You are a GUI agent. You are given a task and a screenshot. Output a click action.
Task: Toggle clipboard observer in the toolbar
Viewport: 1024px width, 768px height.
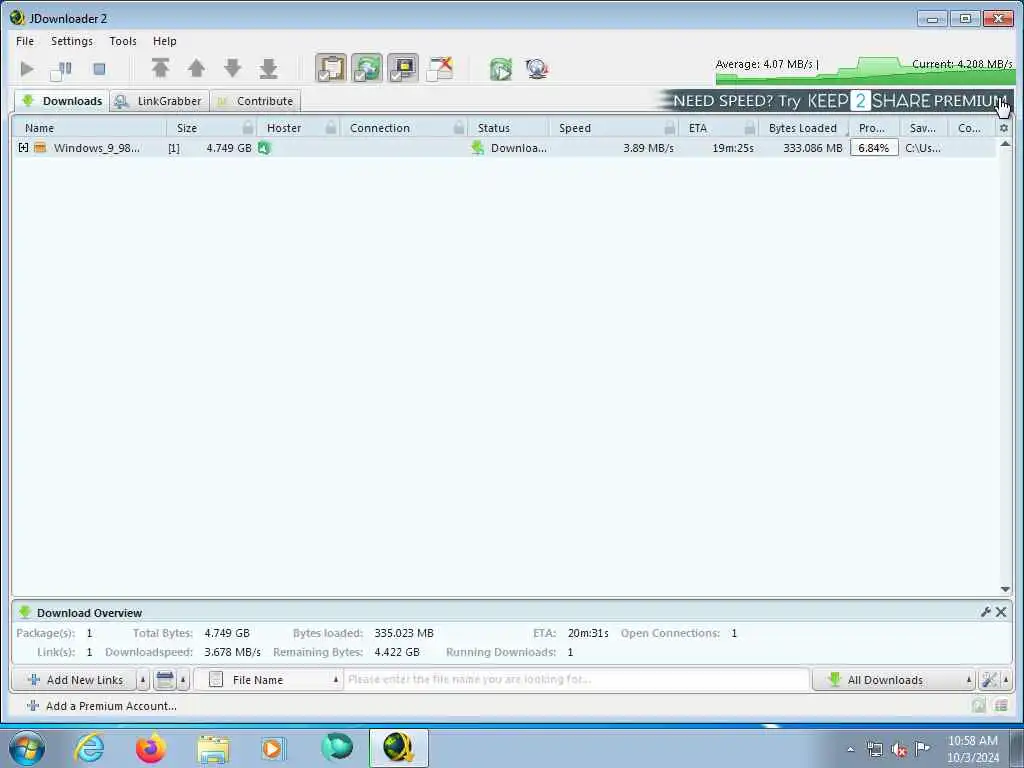[331, 69]
